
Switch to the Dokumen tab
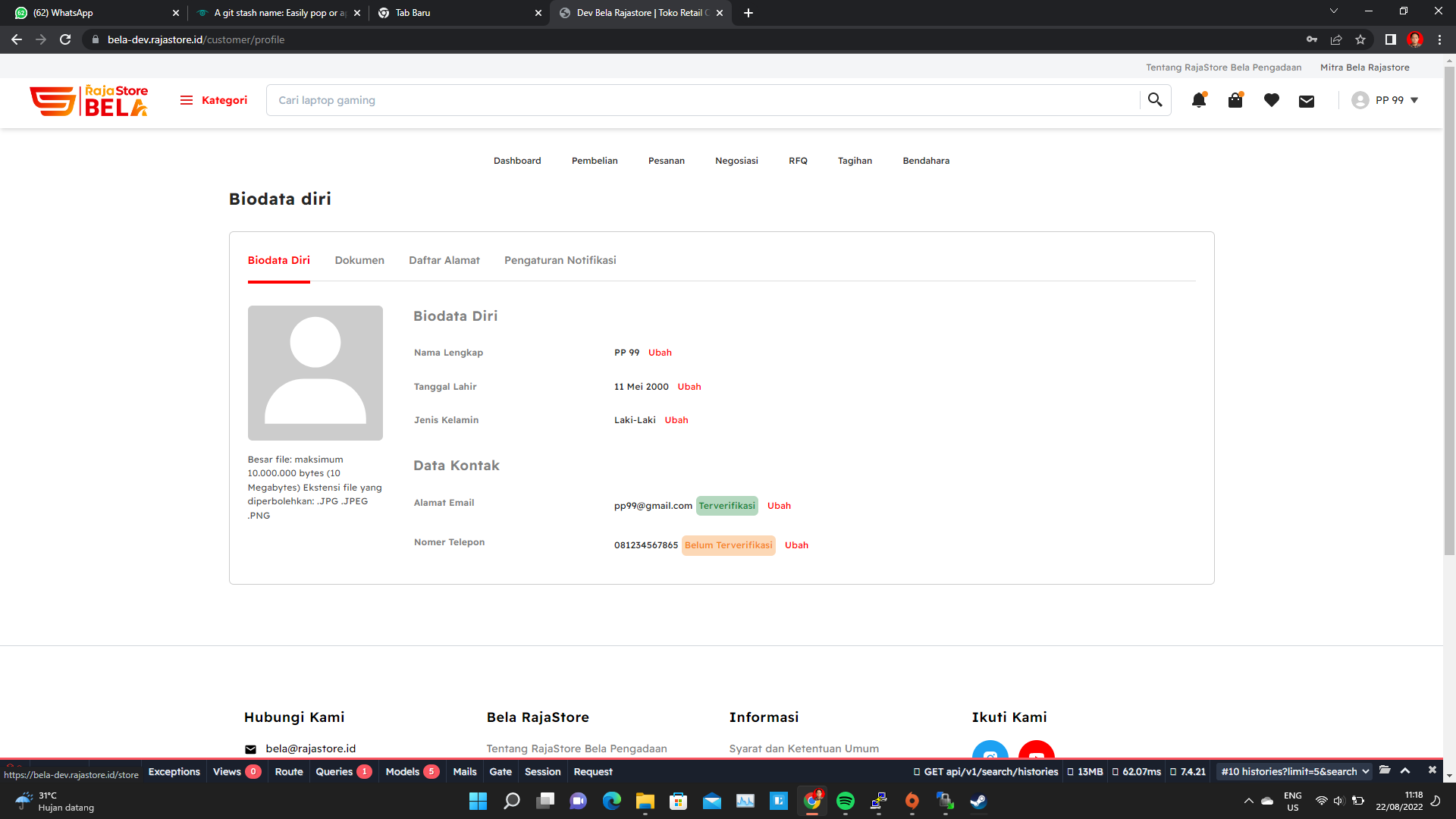click(359, 260)
